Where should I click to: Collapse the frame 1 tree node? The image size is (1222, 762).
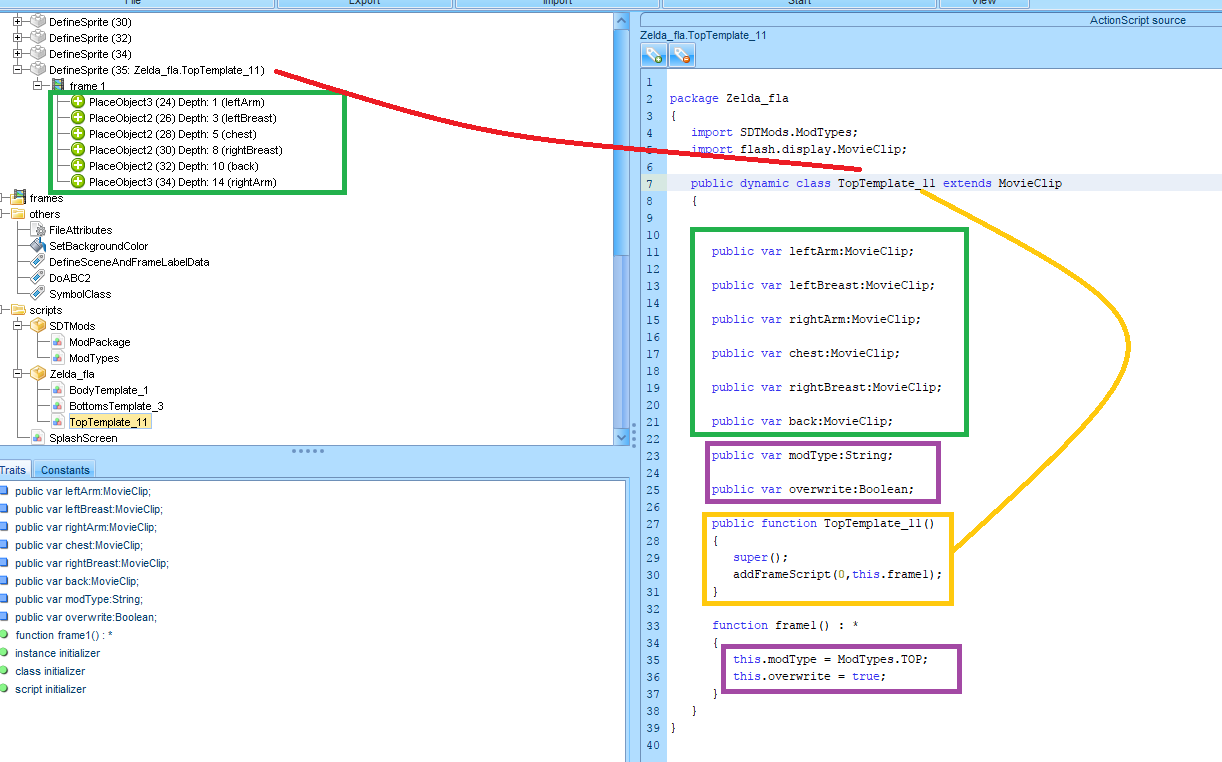pos(38,86)
